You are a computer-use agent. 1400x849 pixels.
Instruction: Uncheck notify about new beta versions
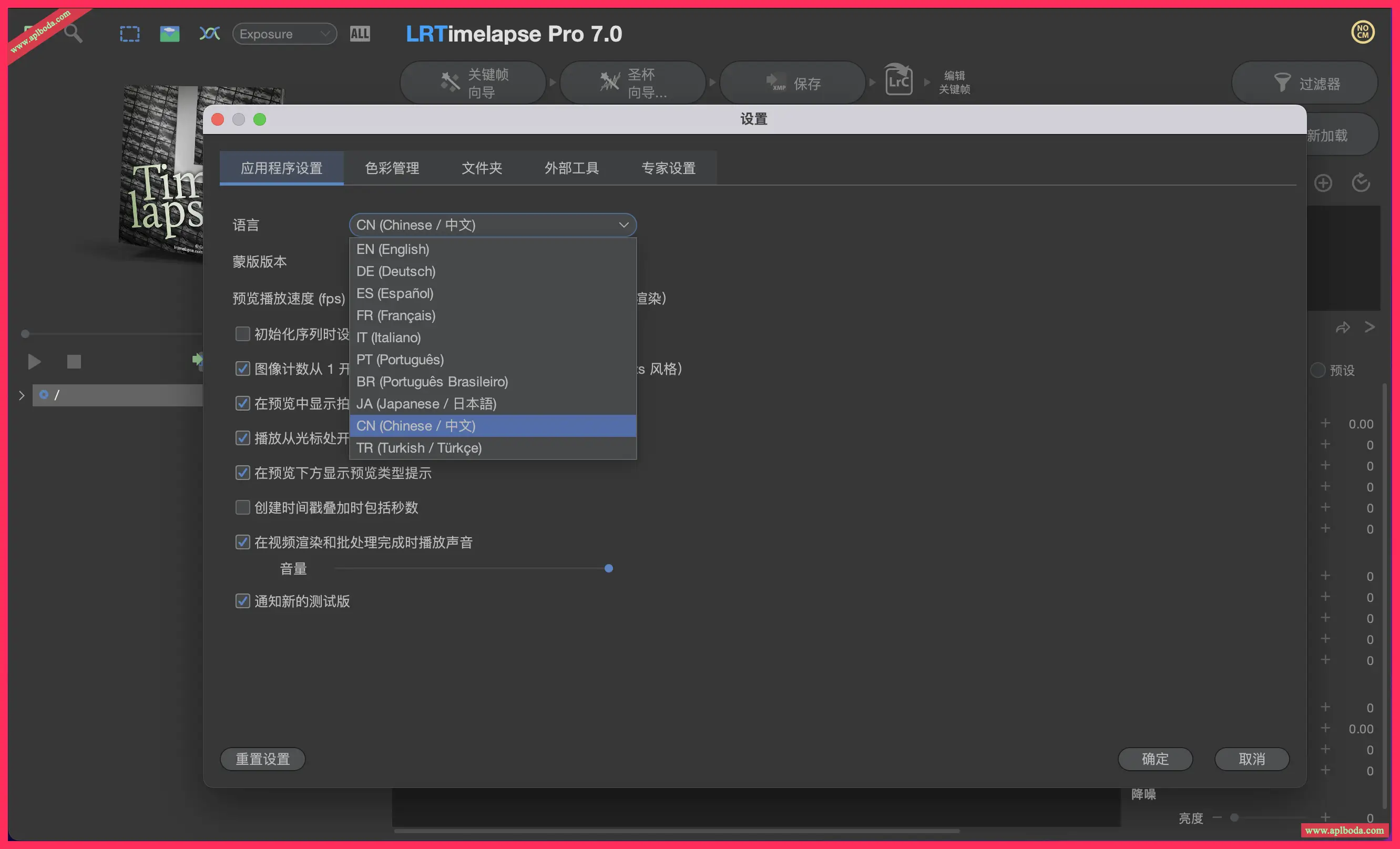(242, 601)
